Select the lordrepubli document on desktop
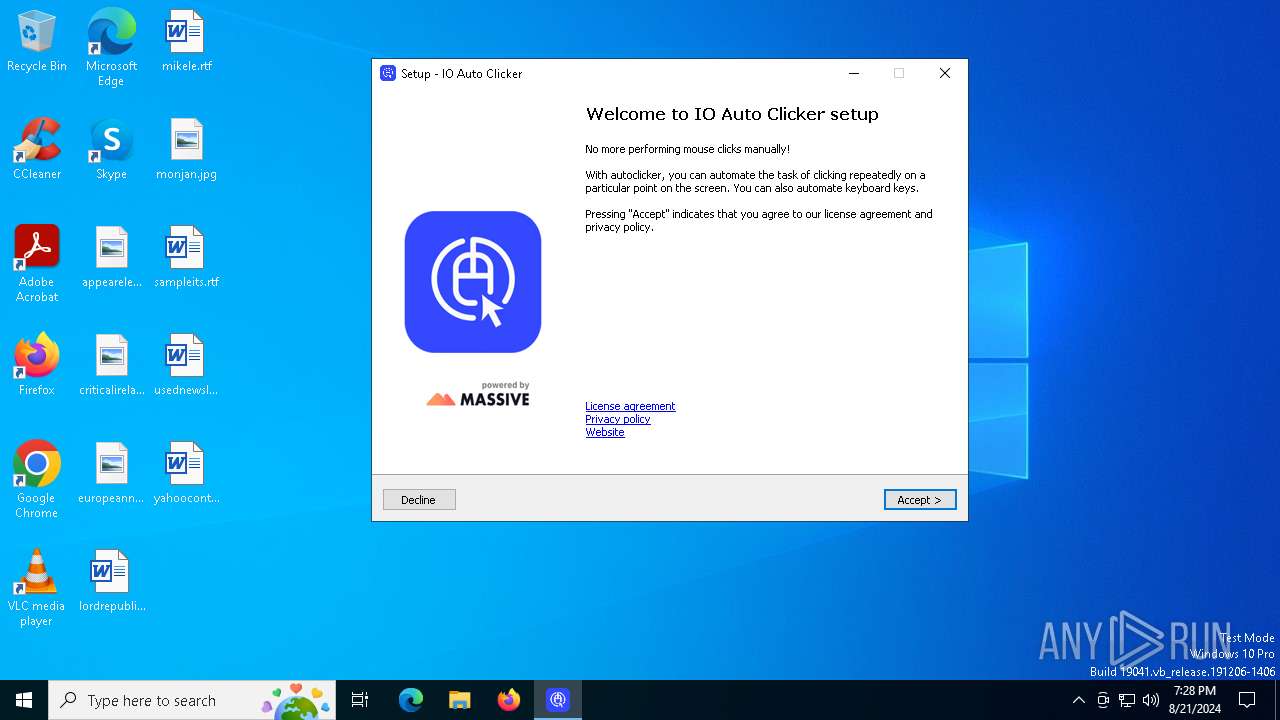 [x=111, y=582]
